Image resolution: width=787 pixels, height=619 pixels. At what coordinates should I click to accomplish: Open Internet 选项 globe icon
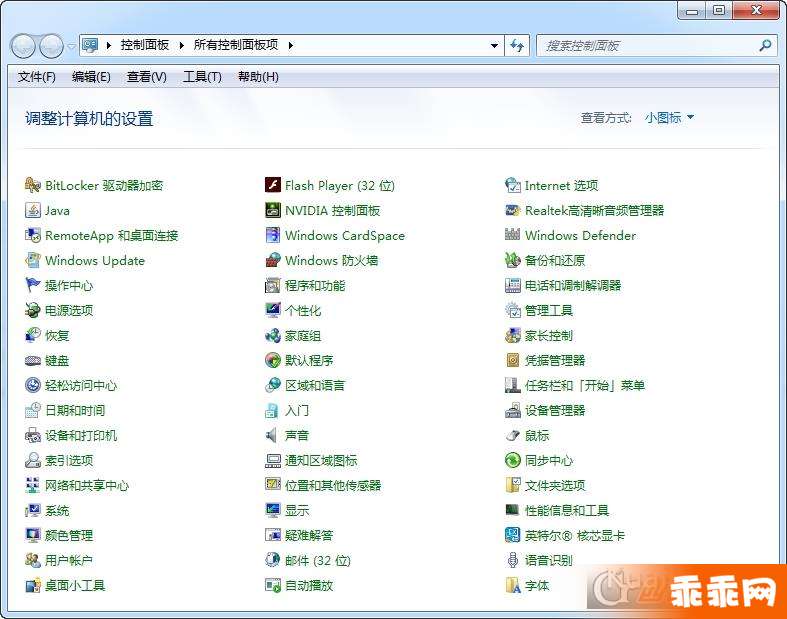[512, 185]
